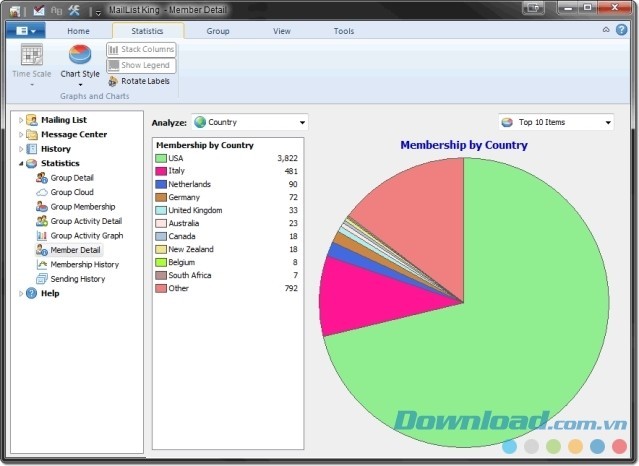Click the tools icon in title bar
Viewport: 639px width, 466px height.
(x=73, y=10)
